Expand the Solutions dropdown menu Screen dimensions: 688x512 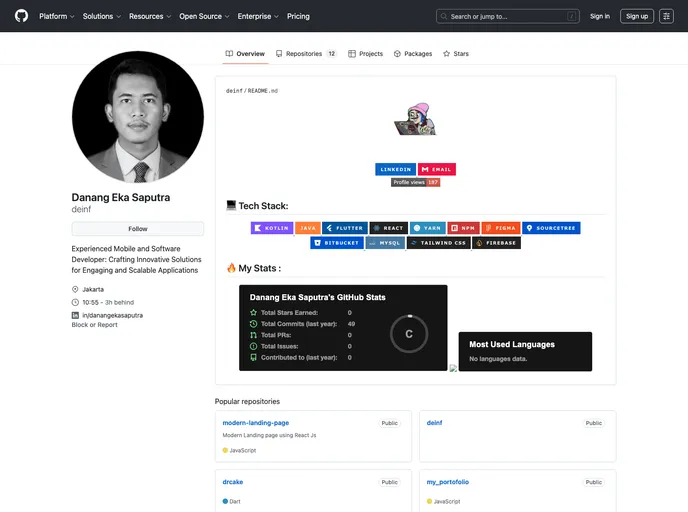pos(101,16)
